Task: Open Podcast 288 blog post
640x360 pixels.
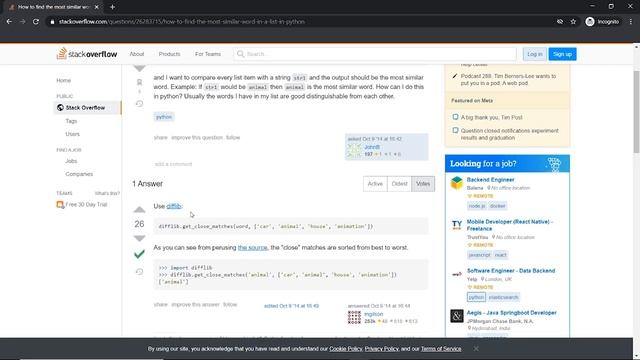Action: tap(508, 80)
